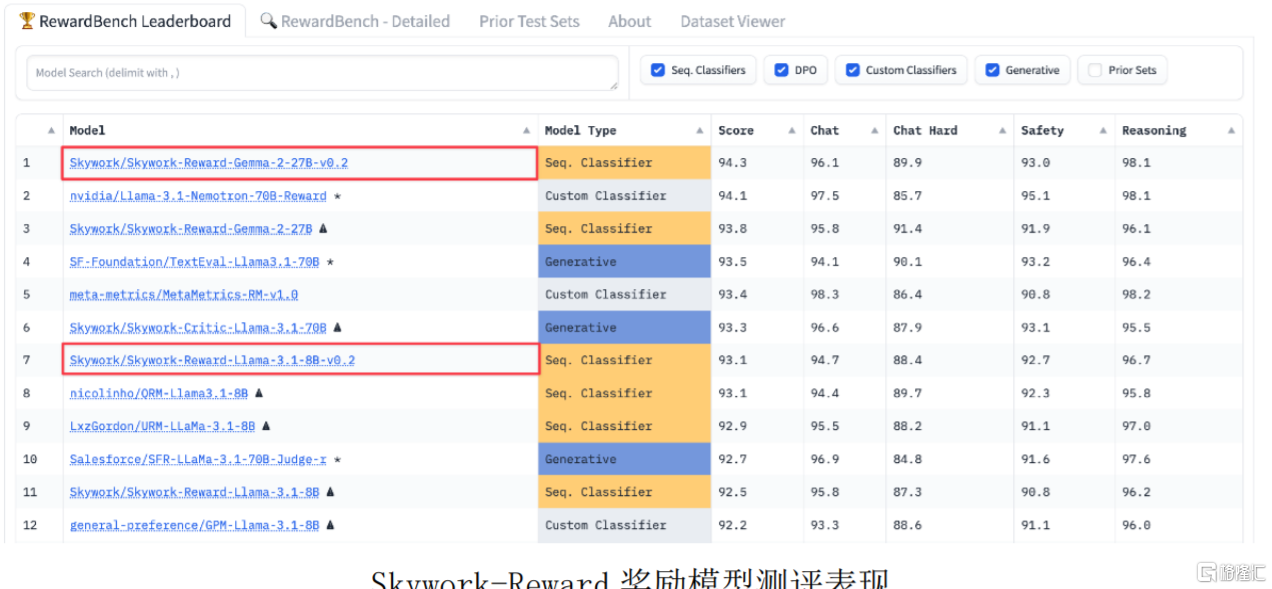
Task: Open nicolinho/QRM-Llama3.1-8B link
Action: pyautogui.click(x=159, y=393)
